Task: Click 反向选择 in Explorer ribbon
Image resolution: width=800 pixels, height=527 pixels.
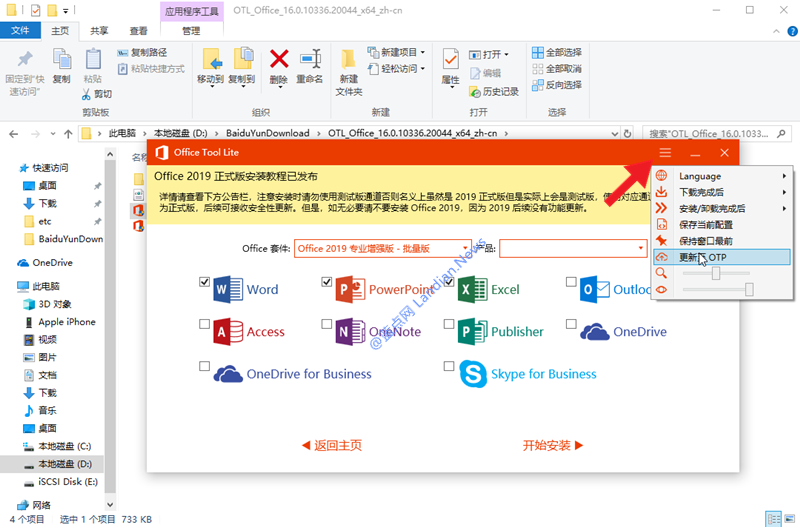Action: pyautogui.click(x=557, y=85)
